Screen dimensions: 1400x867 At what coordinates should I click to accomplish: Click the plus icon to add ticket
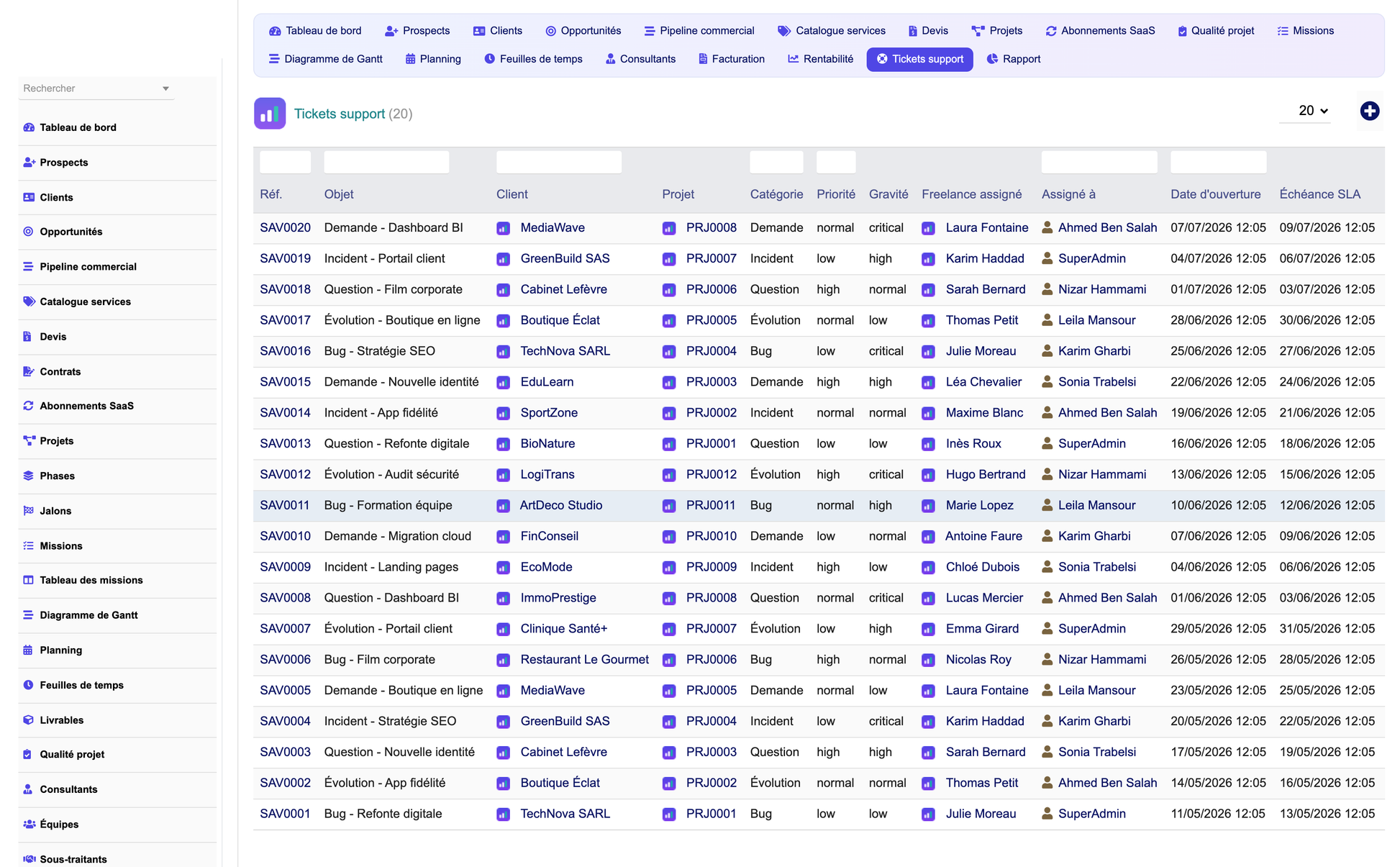click(1369, 111)
